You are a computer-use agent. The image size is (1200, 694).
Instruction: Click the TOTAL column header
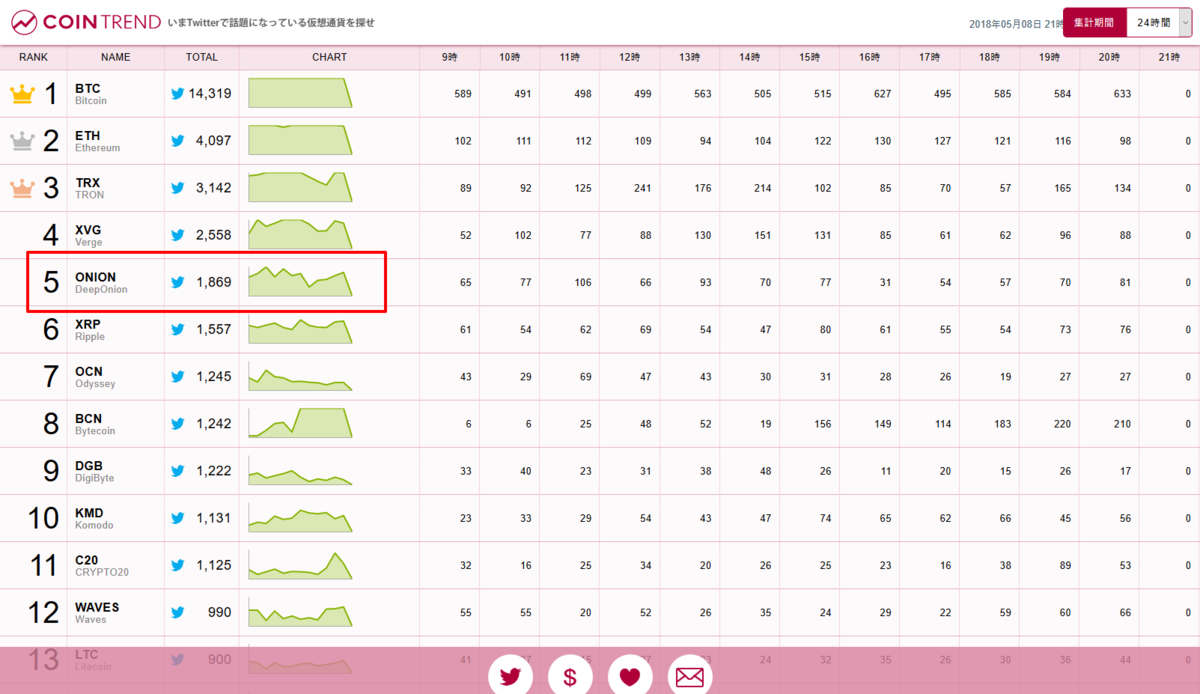202,57
